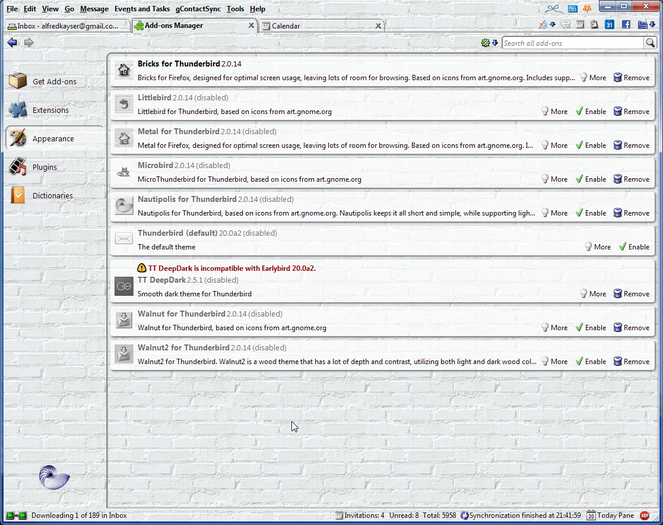This screenshot has width=663, height=525.
Task: Enable Metal for Thunderbird theme
Action: (x=591, y=145)
